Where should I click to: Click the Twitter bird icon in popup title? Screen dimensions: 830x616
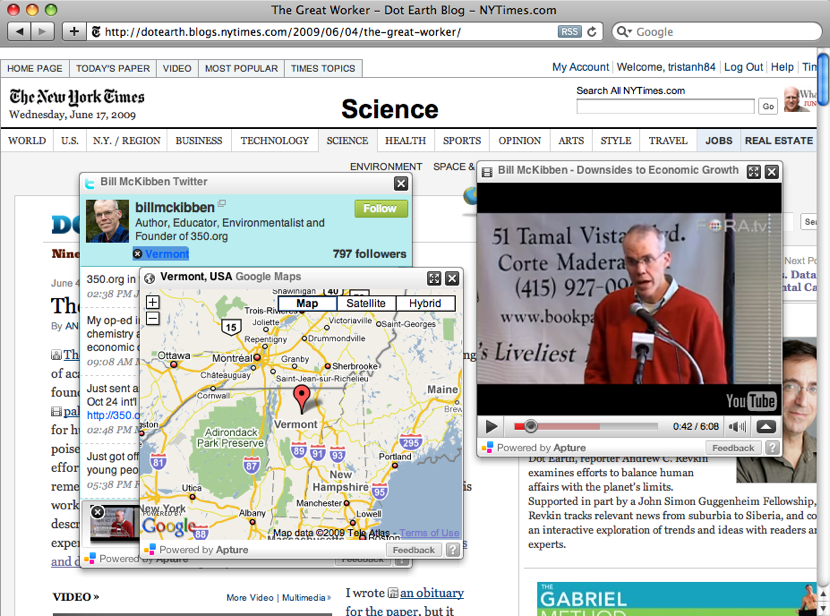(89, 183)
